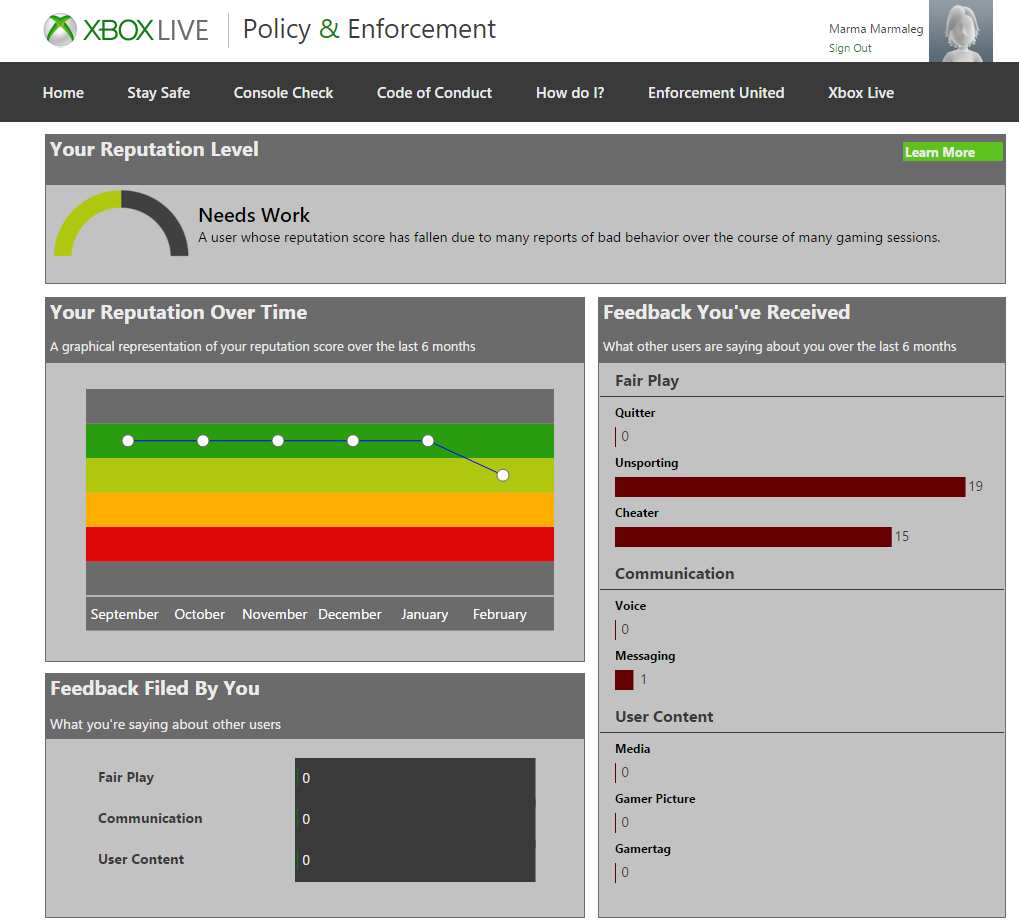Open the Marma Marmaleg profile name
This screenshot has width=1019, height=924.
pyautogui.click(x=875, y=29)
